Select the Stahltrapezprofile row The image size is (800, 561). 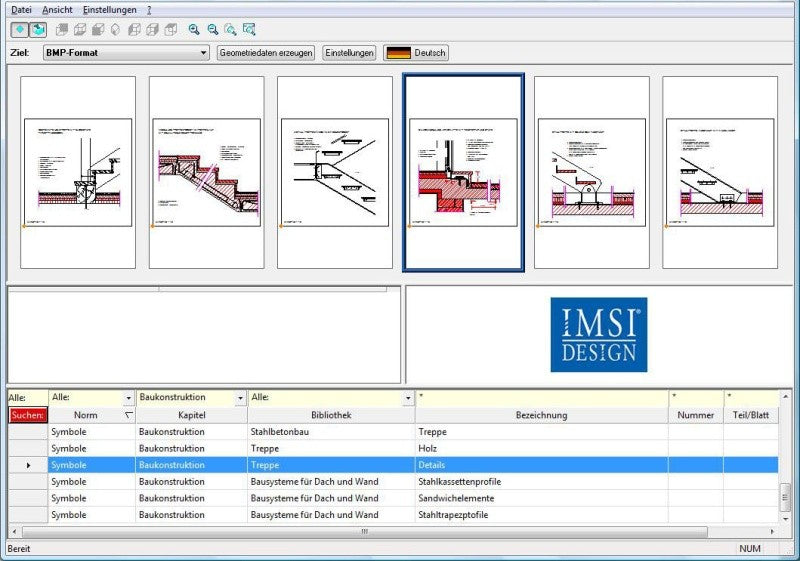[x=393, y=515]
